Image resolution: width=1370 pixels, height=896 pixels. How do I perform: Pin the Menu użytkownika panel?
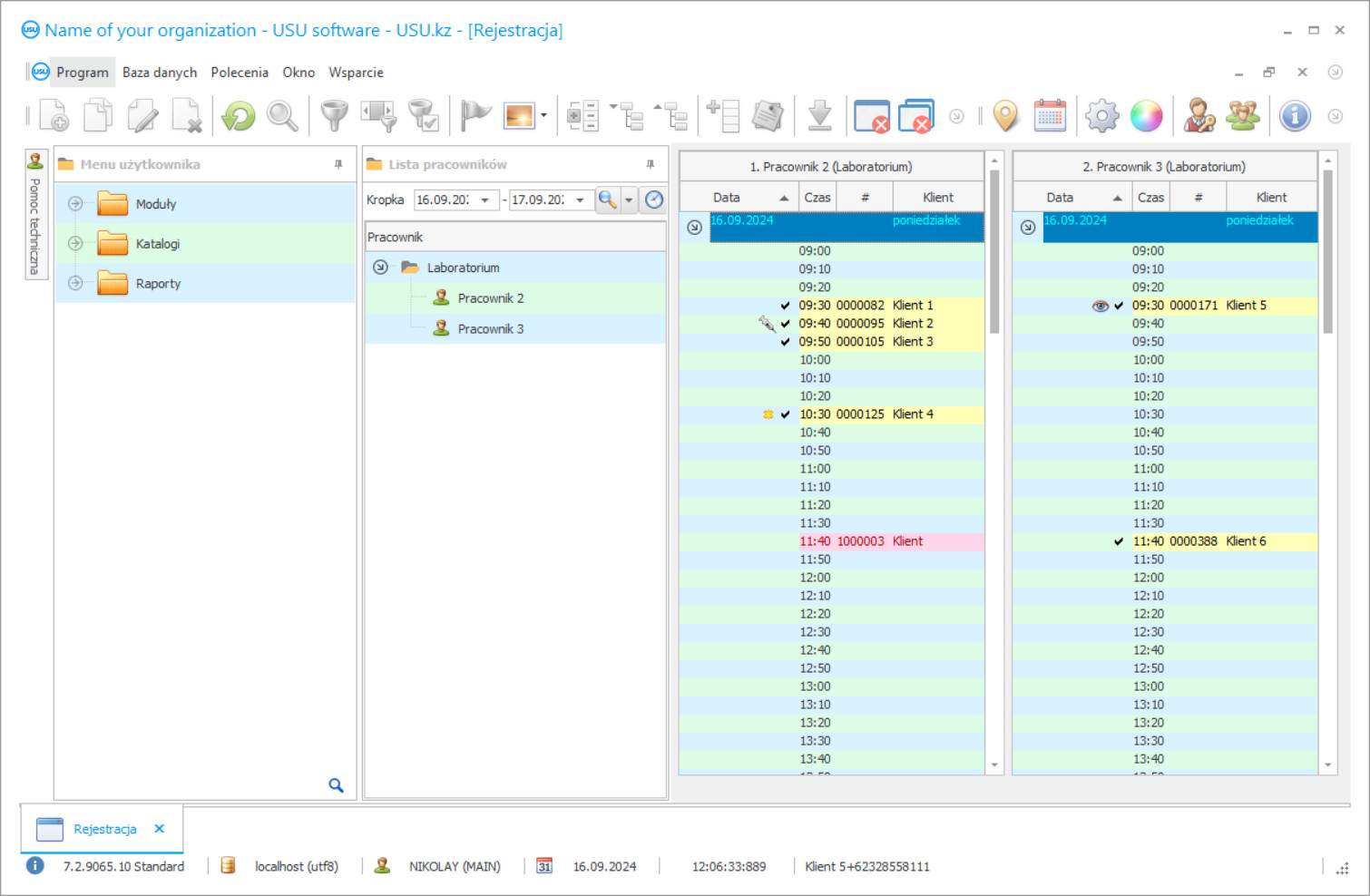pos(338,164)
